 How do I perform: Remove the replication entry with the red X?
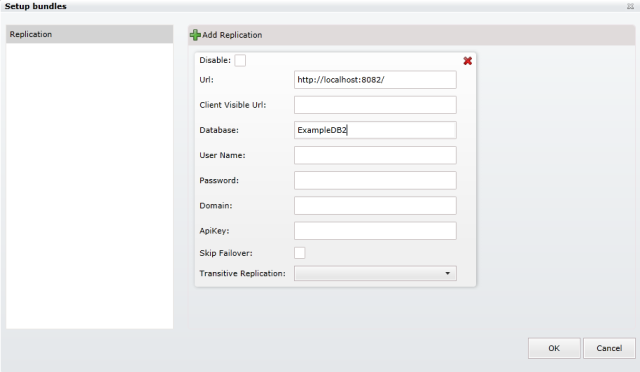click(x=468, y=61)
